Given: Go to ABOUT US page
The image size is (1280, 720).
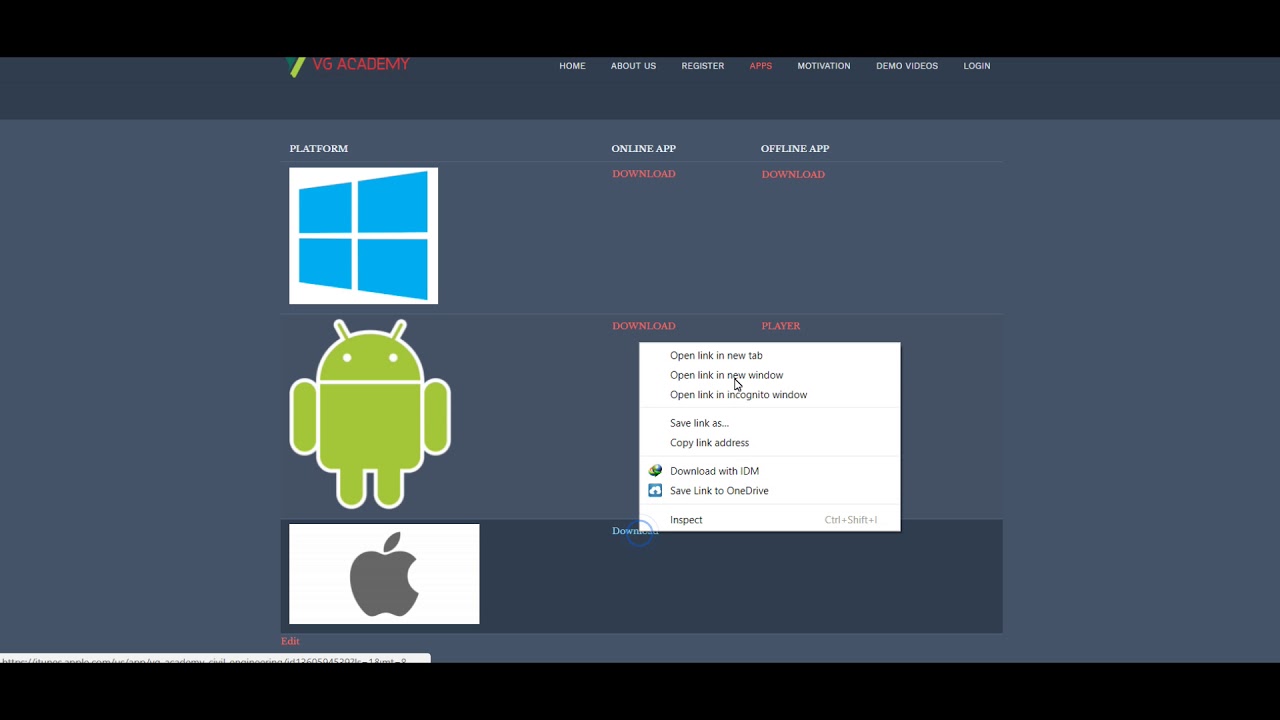Looking at the screenshot, I should click(633, 66).
